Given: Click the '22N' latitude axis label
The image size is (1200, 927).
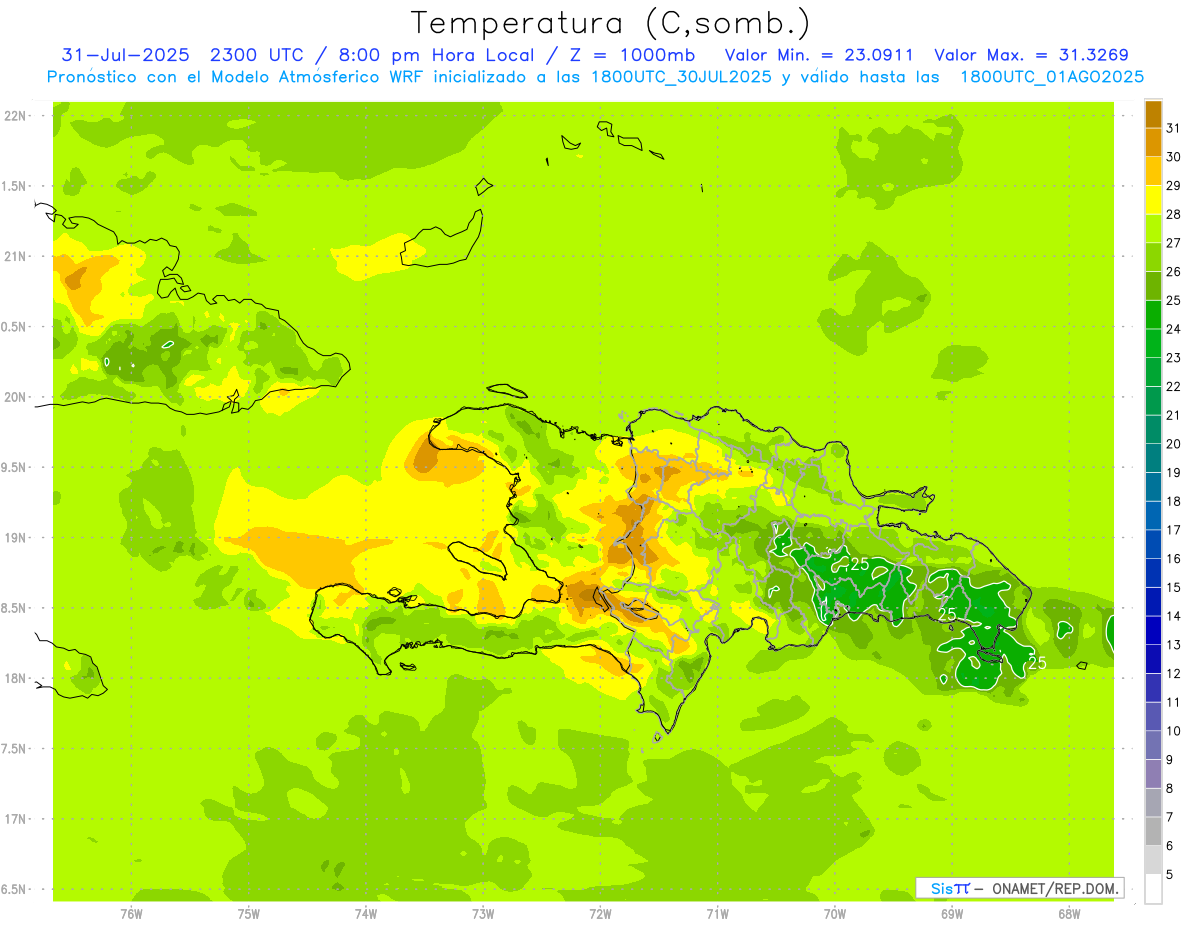Looking at the screenshot, I should [15, 116].
